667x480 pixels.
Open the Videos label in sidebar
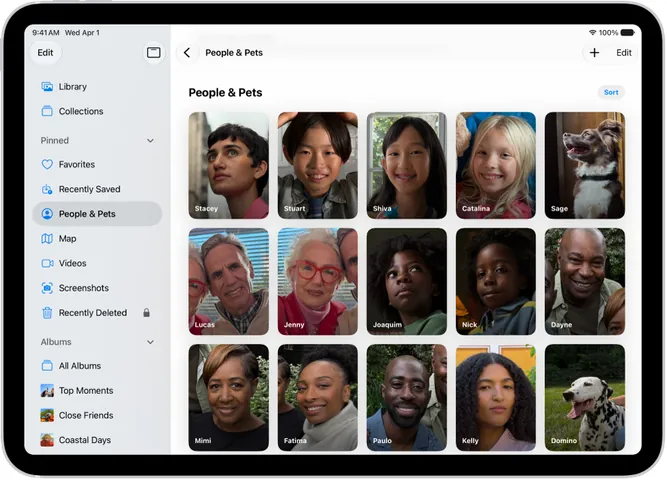click(x=72, y=263)
